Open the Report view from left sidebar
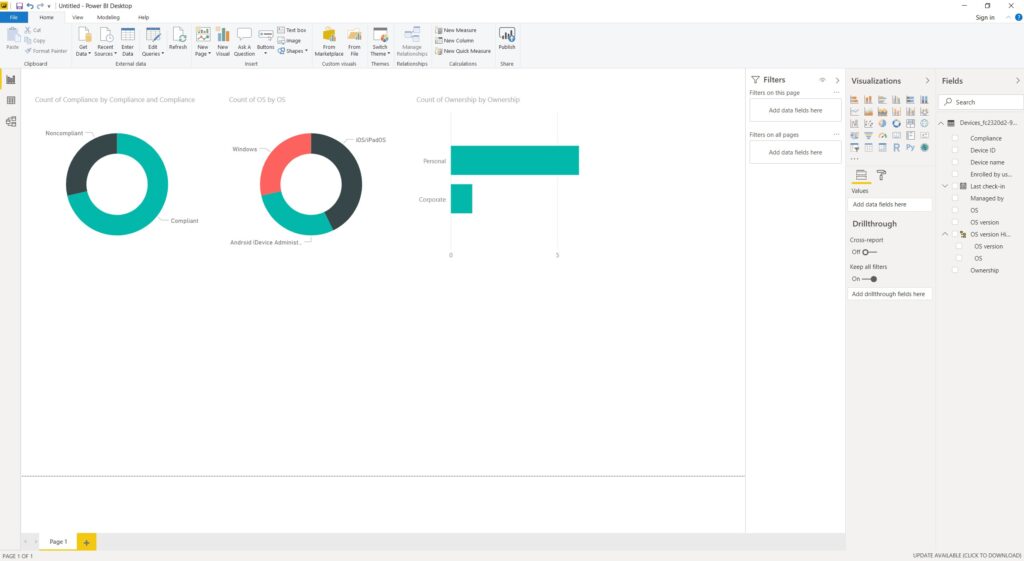Viewport: 1024px width, 561px height. click(x=11, y=80)
